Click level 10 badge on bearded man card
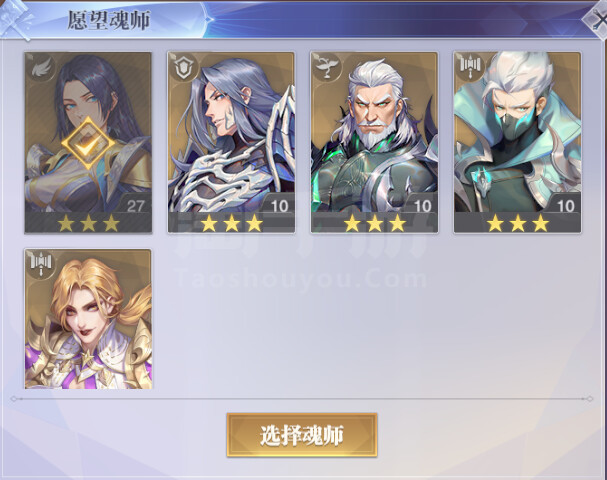 click(422, 206)
